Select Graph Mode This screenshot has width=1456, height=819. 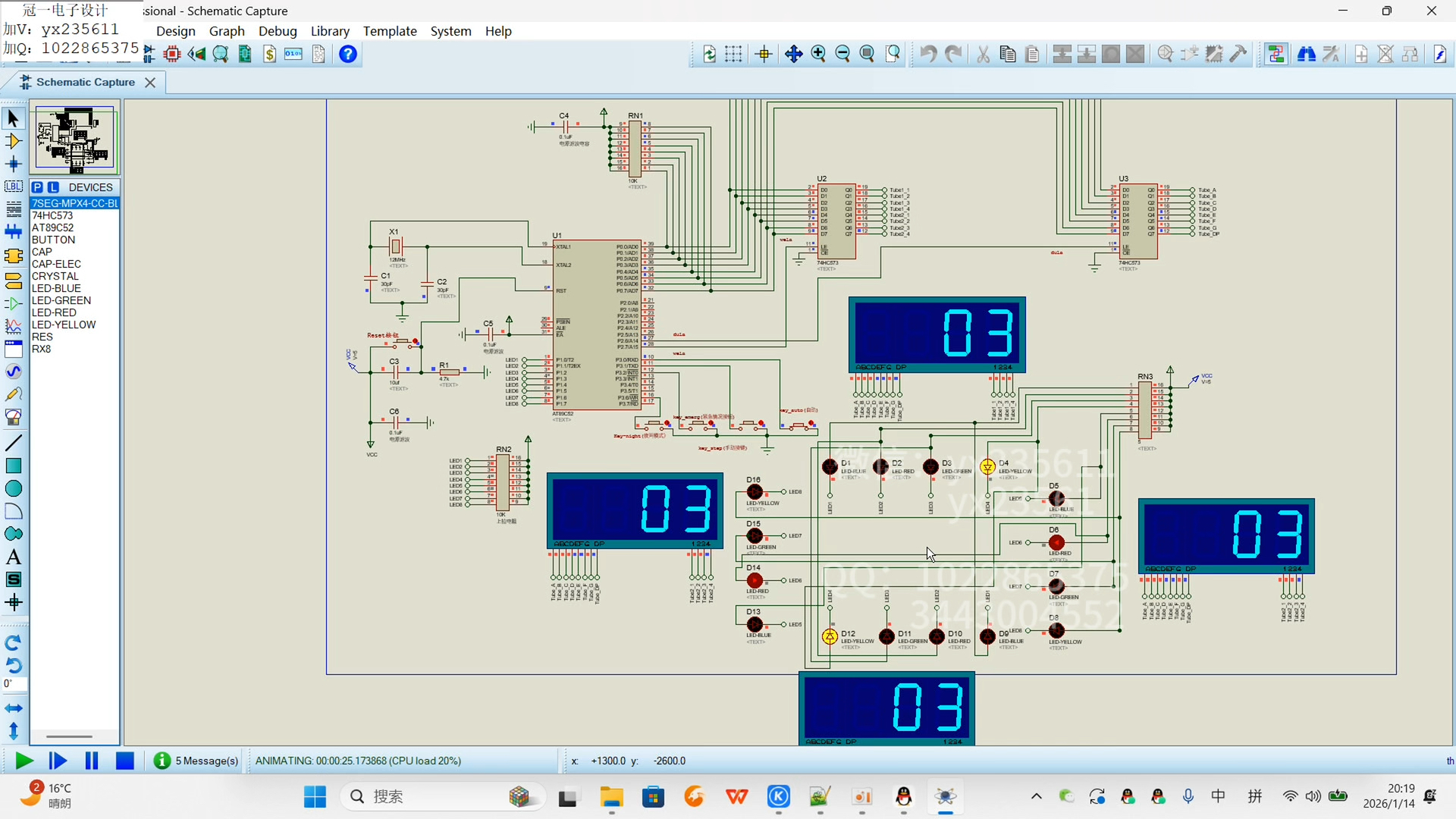pos(13,327)
